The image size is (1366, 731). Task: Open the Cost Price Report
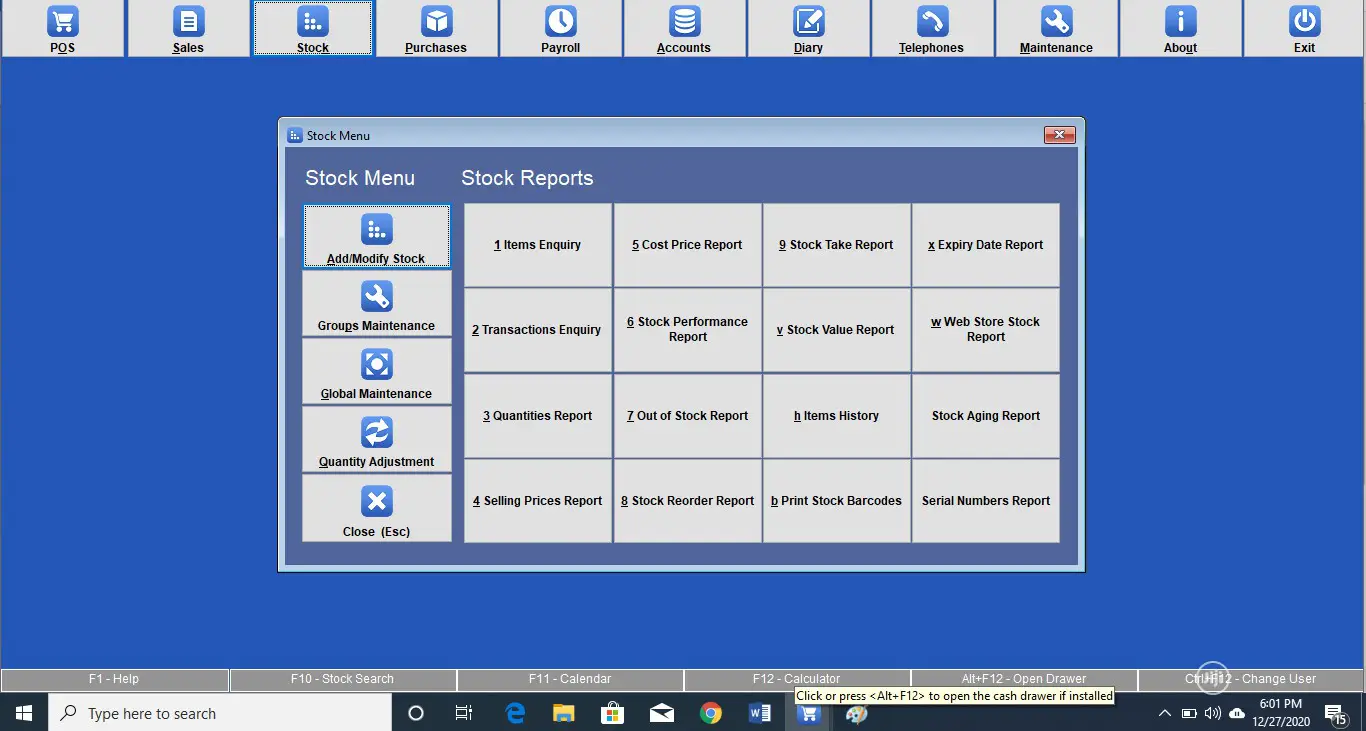(687, 245)
